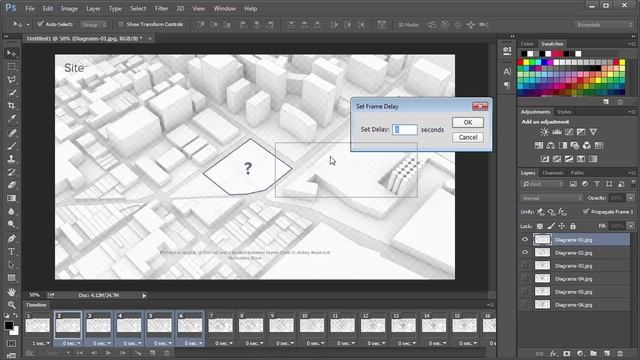Select the Crop tool

coord(11,106)
